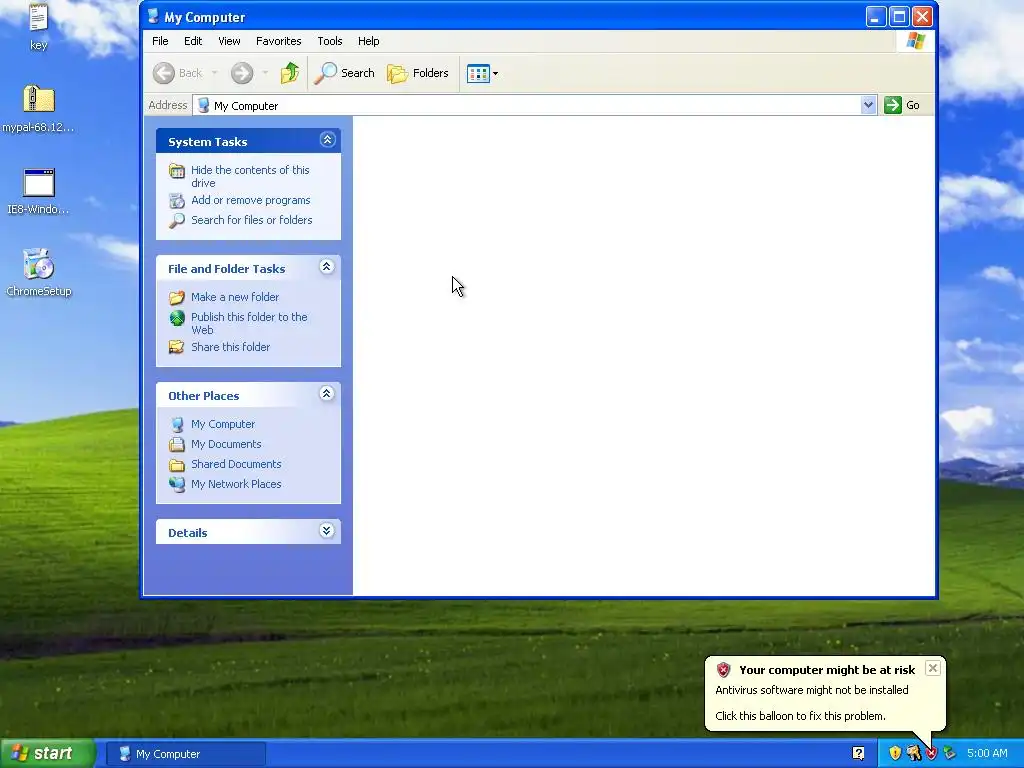Click the taskbar clock showing 5:00 AM

point(987,754)
